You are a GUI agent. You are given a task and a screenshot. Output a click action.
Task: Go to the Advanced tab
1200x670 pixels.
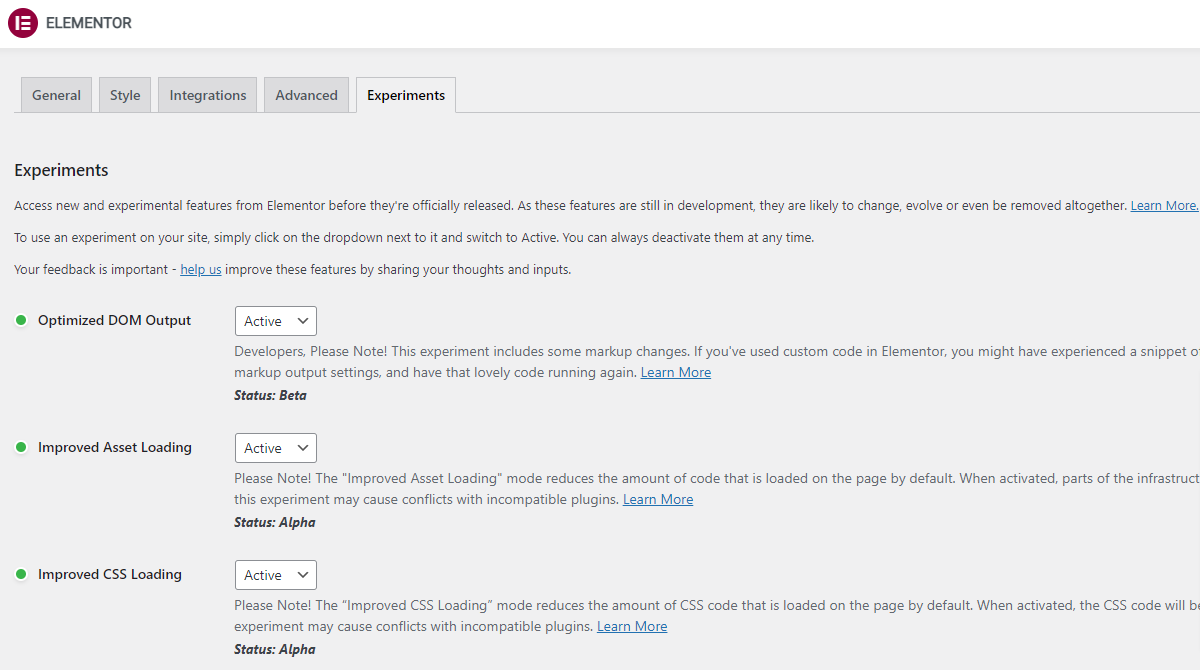(x=306, y=95)
